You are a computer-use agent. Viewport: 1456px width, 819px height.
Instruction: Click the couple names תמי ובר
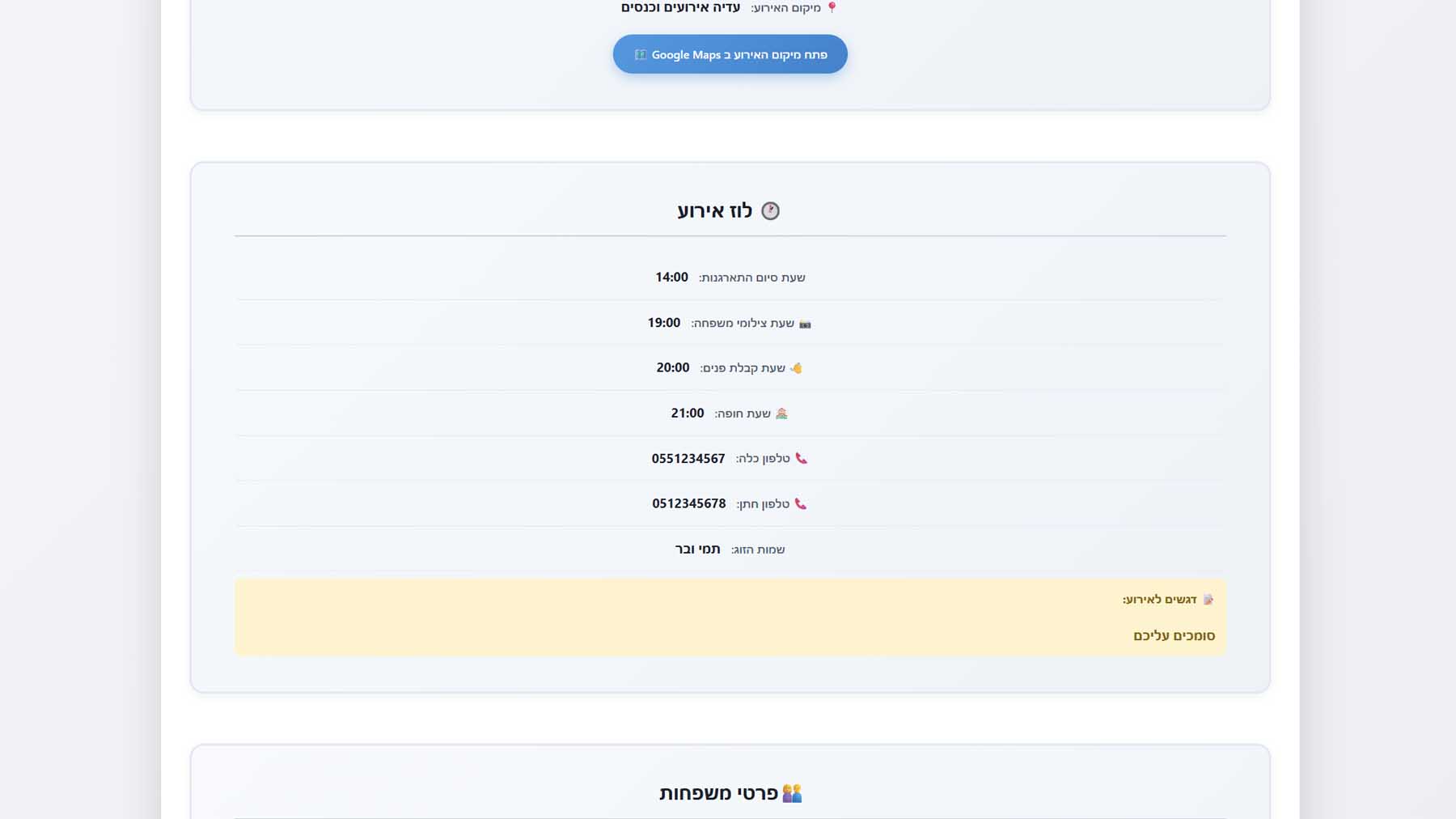(x=697, y=549)
